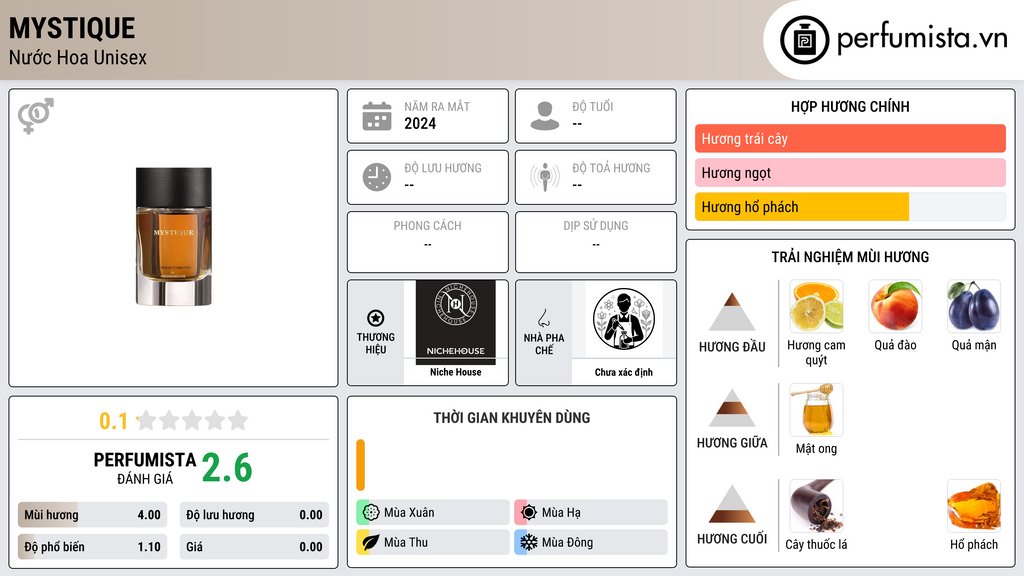
Task: Click the first rating star
Action: click(x=147, y=420)
